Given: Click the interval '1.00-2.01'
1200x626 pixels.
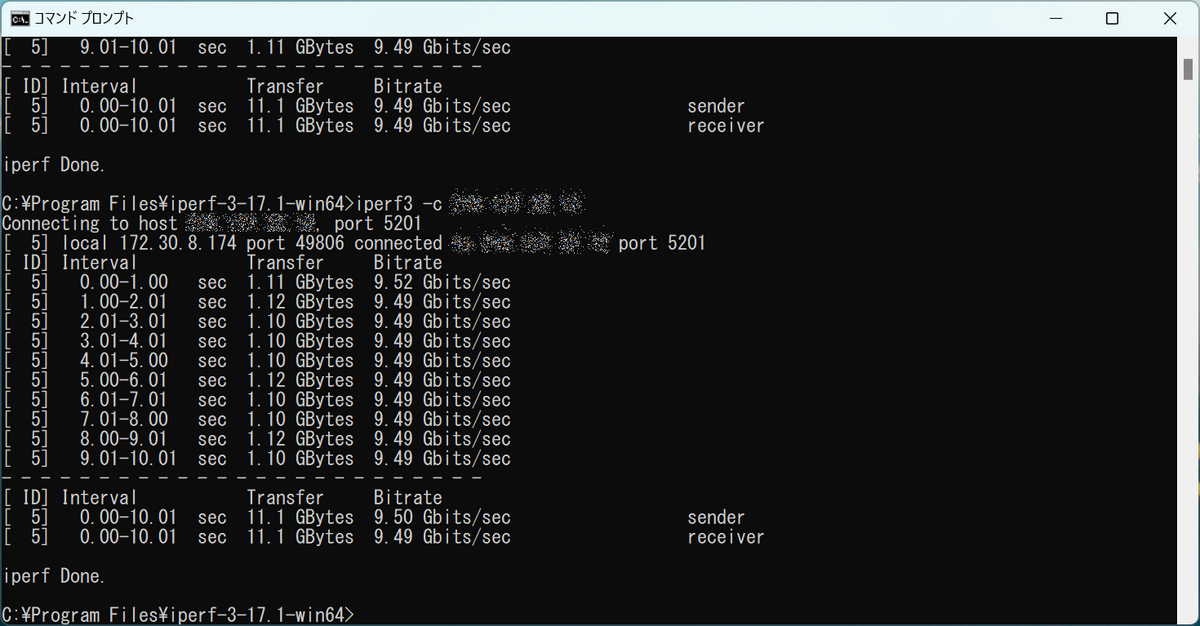Looking at the screenshot, I should point(124,302).
